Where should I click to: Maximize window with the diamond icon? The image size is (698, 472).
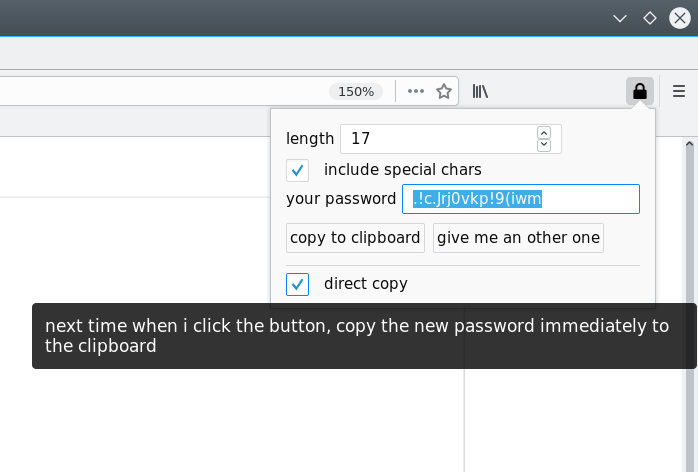(650, 18)
